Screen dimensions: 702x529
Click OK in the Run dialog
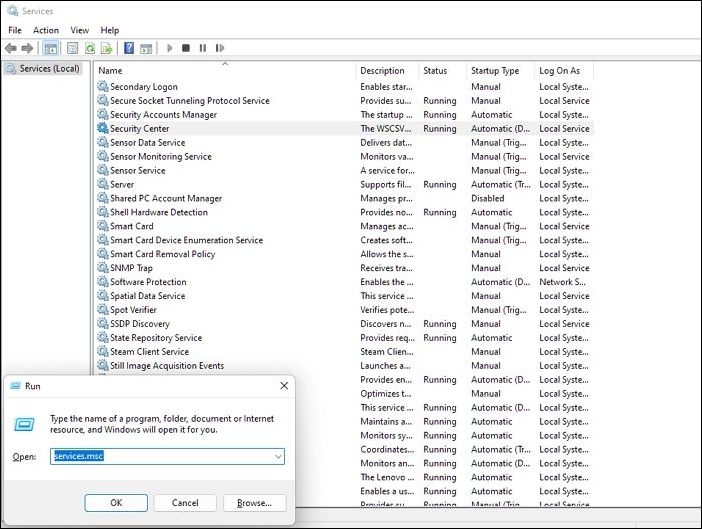point(116,503)
